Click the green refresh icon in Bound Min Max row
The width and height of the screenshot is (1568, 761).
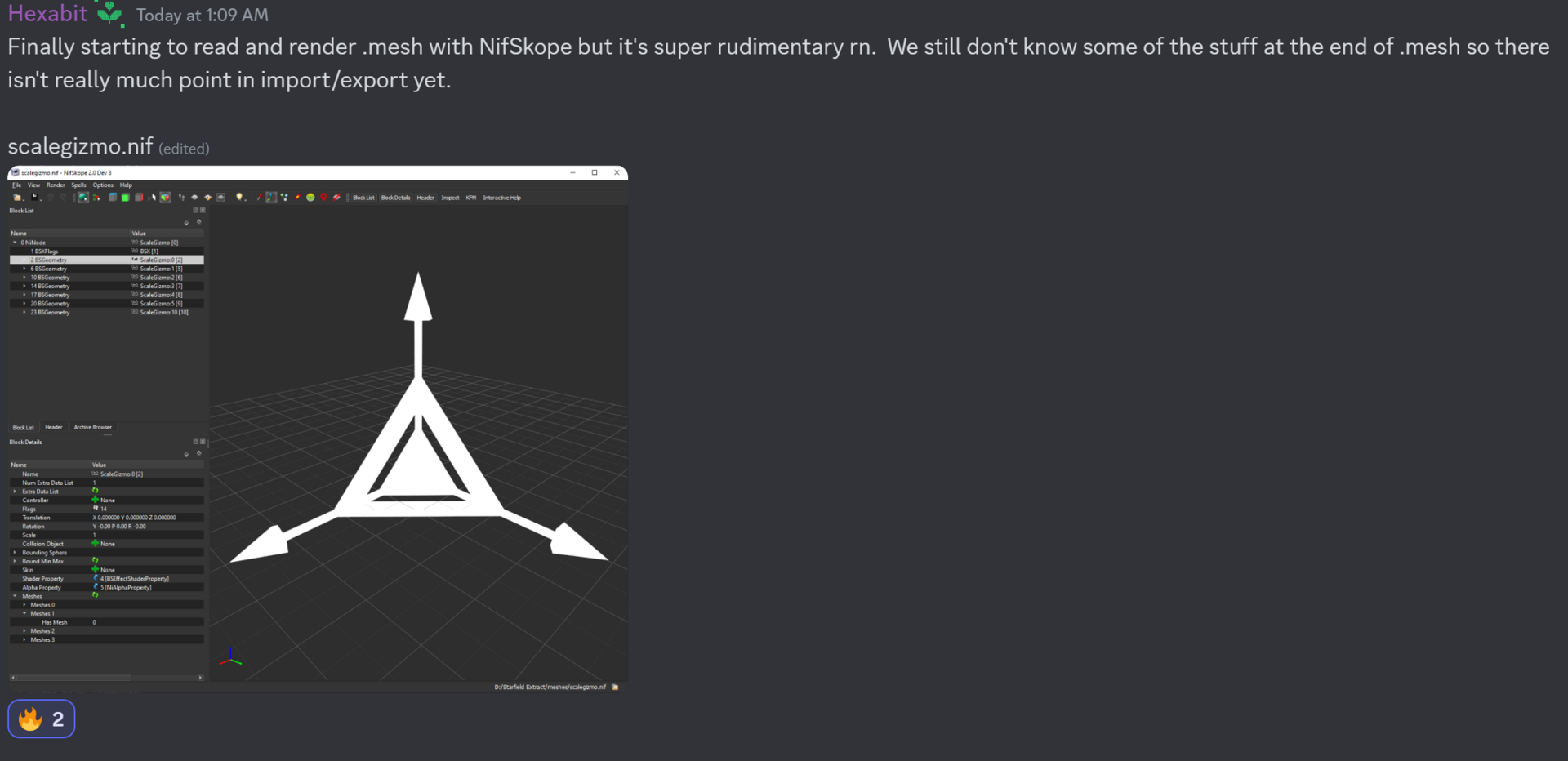click(x=95, y=560)
